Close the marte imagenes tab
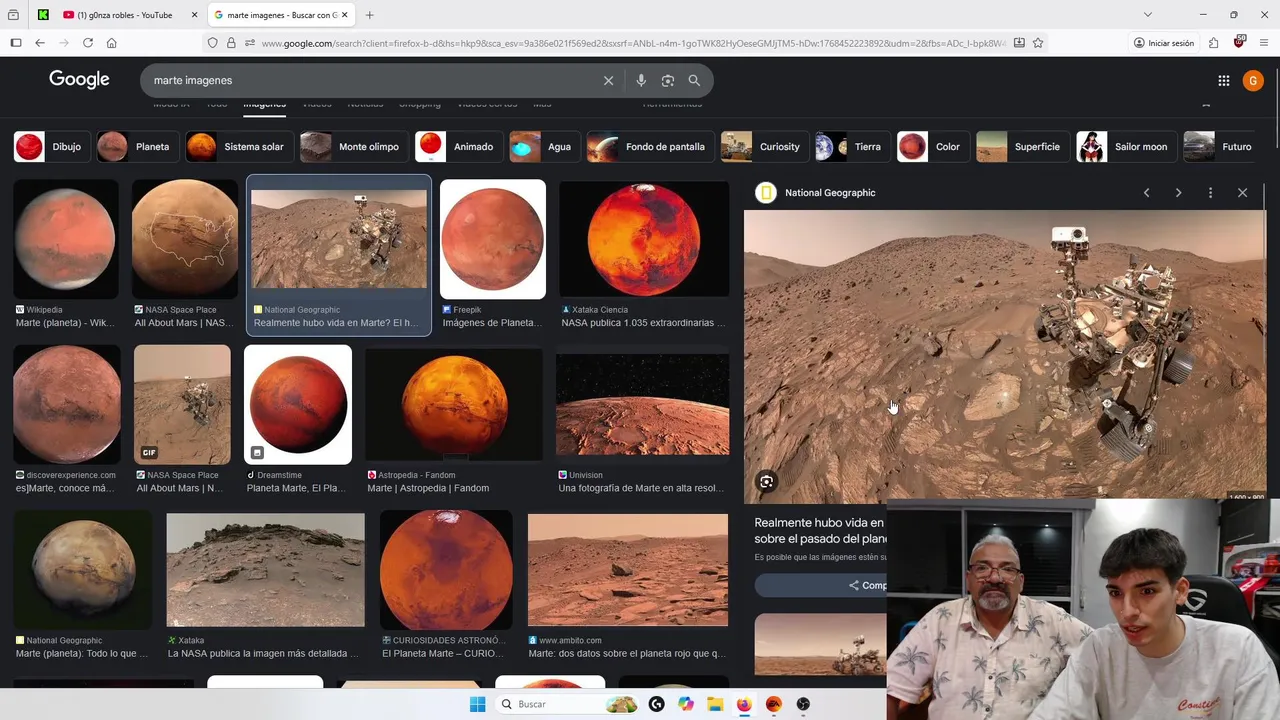 pyautogui.click(x=346, y=15)
